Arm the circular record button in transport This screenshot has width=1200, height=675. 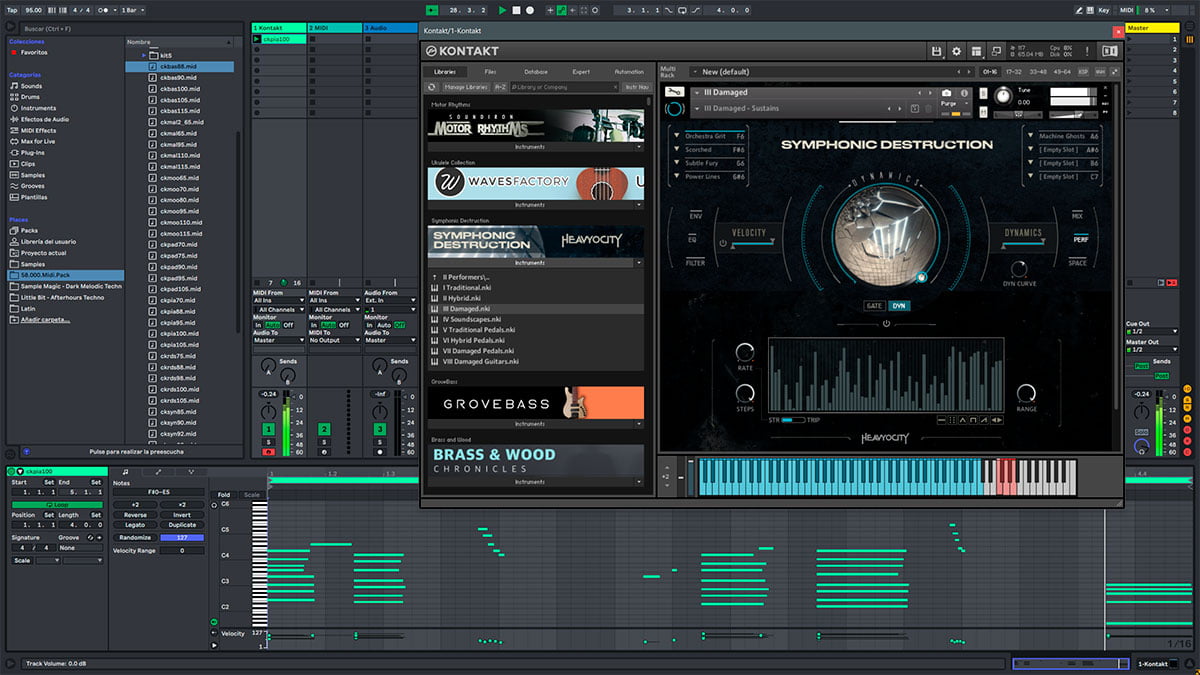(x=530, y=10)
